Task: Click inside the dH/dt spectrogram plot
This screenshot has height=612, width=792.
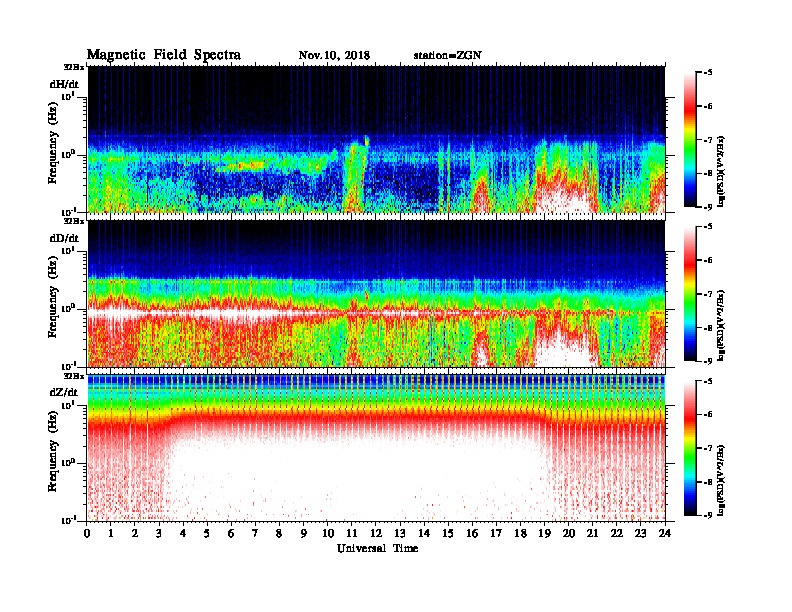Action: (376, 139)
